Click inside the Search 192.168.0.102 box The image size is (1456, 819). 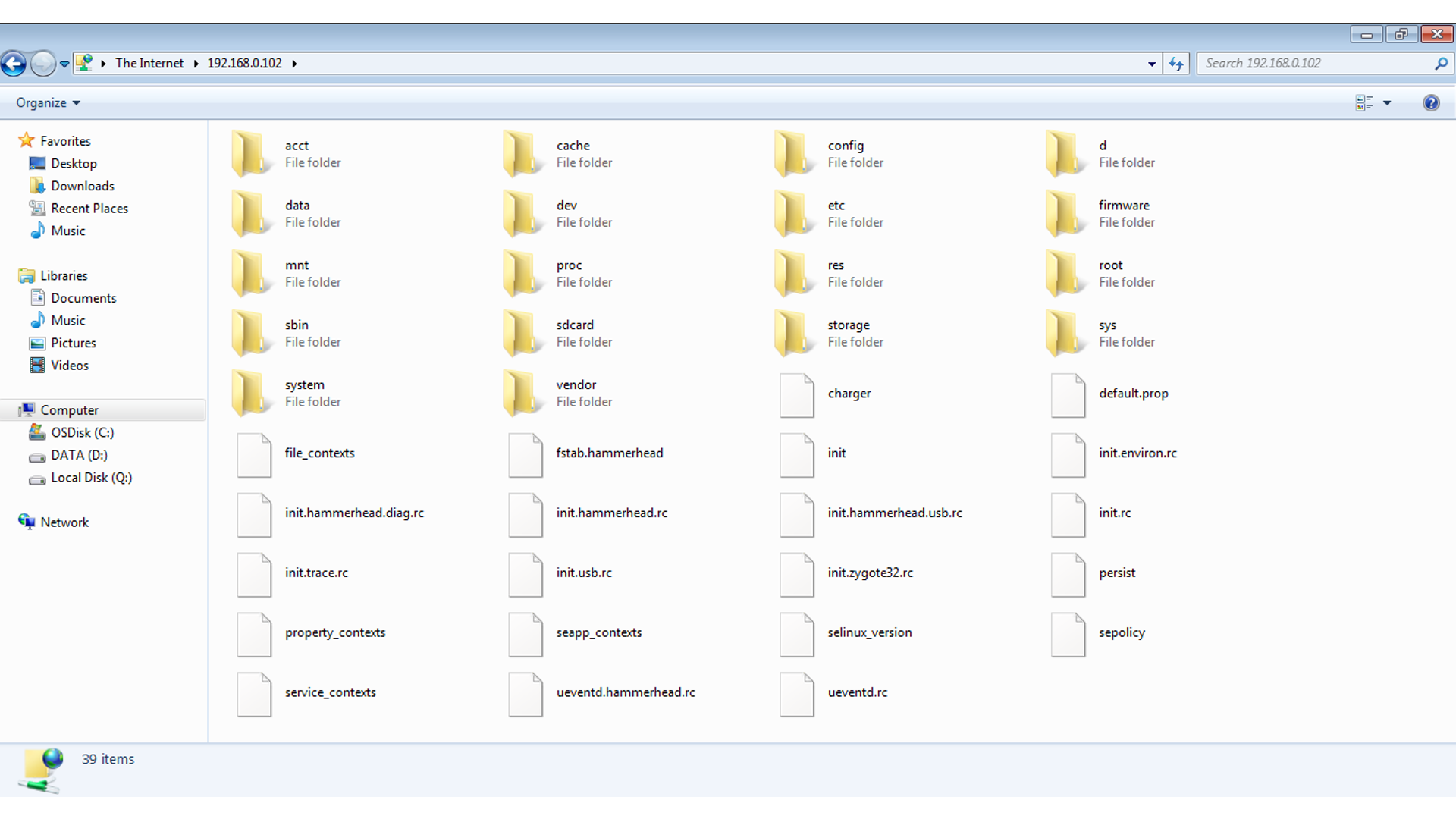pos(1304,63)
